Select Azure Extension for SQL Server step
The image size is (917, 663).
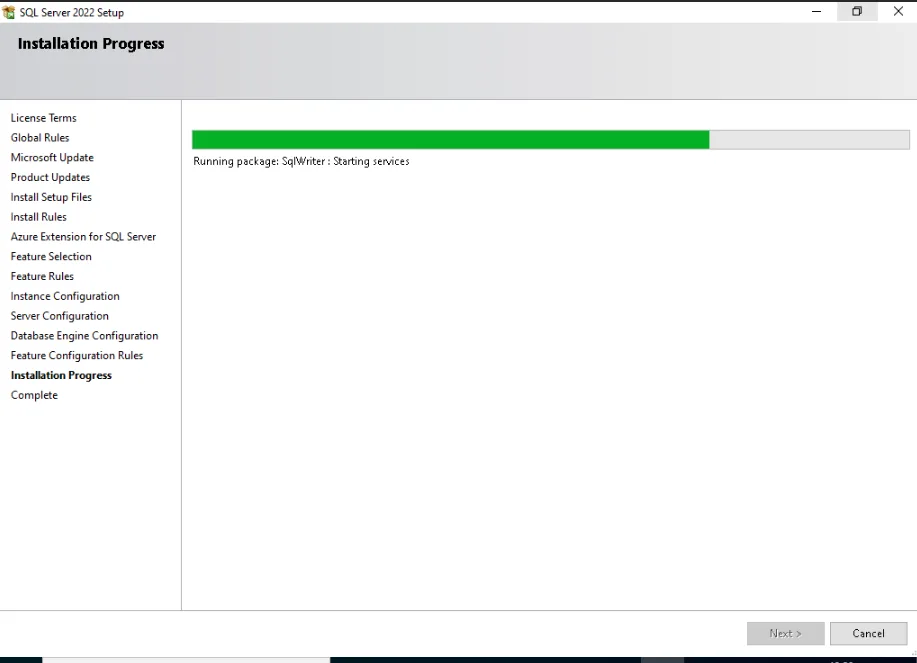coord(83,237)
